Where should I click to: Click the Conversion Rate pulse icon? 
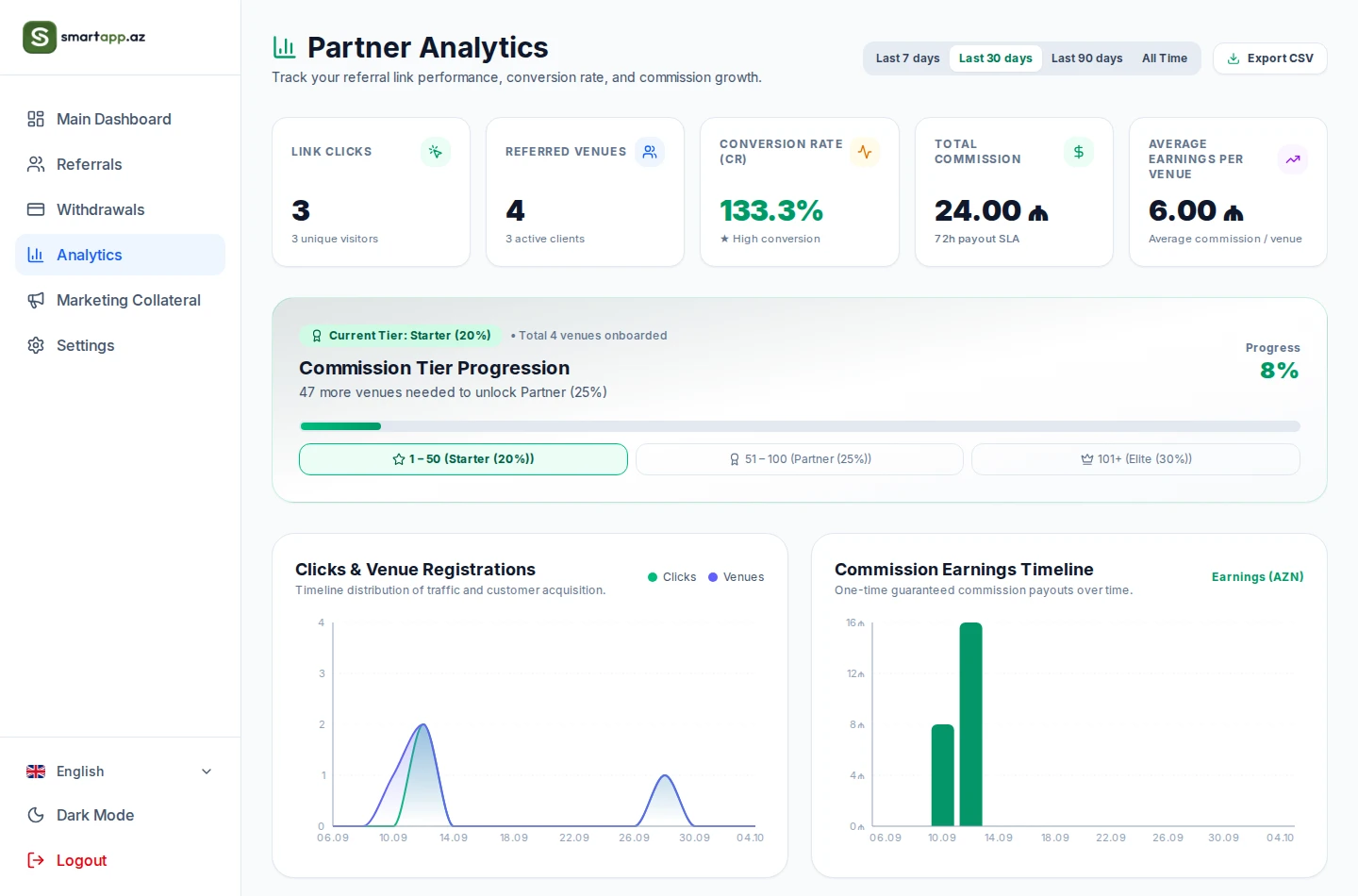click(865, 152)
